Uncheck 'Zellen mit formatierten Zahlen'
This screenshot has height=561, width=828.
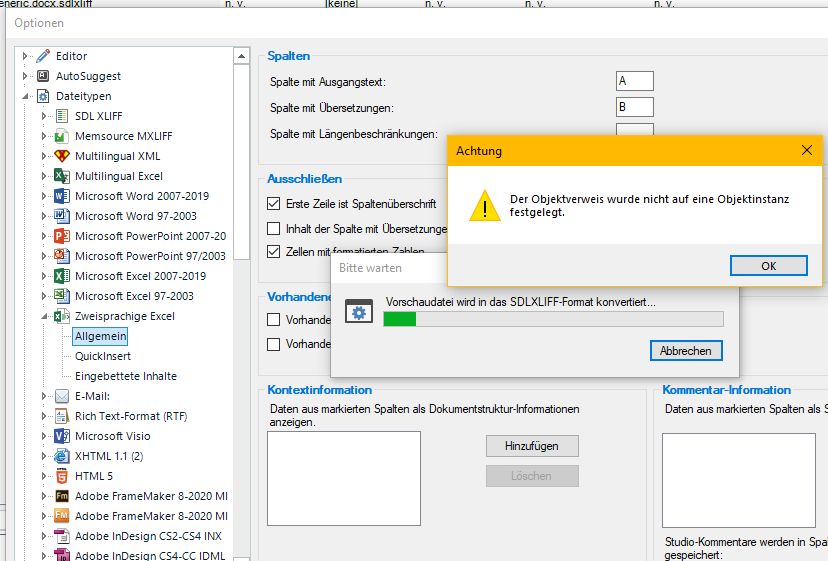point(274,251)
